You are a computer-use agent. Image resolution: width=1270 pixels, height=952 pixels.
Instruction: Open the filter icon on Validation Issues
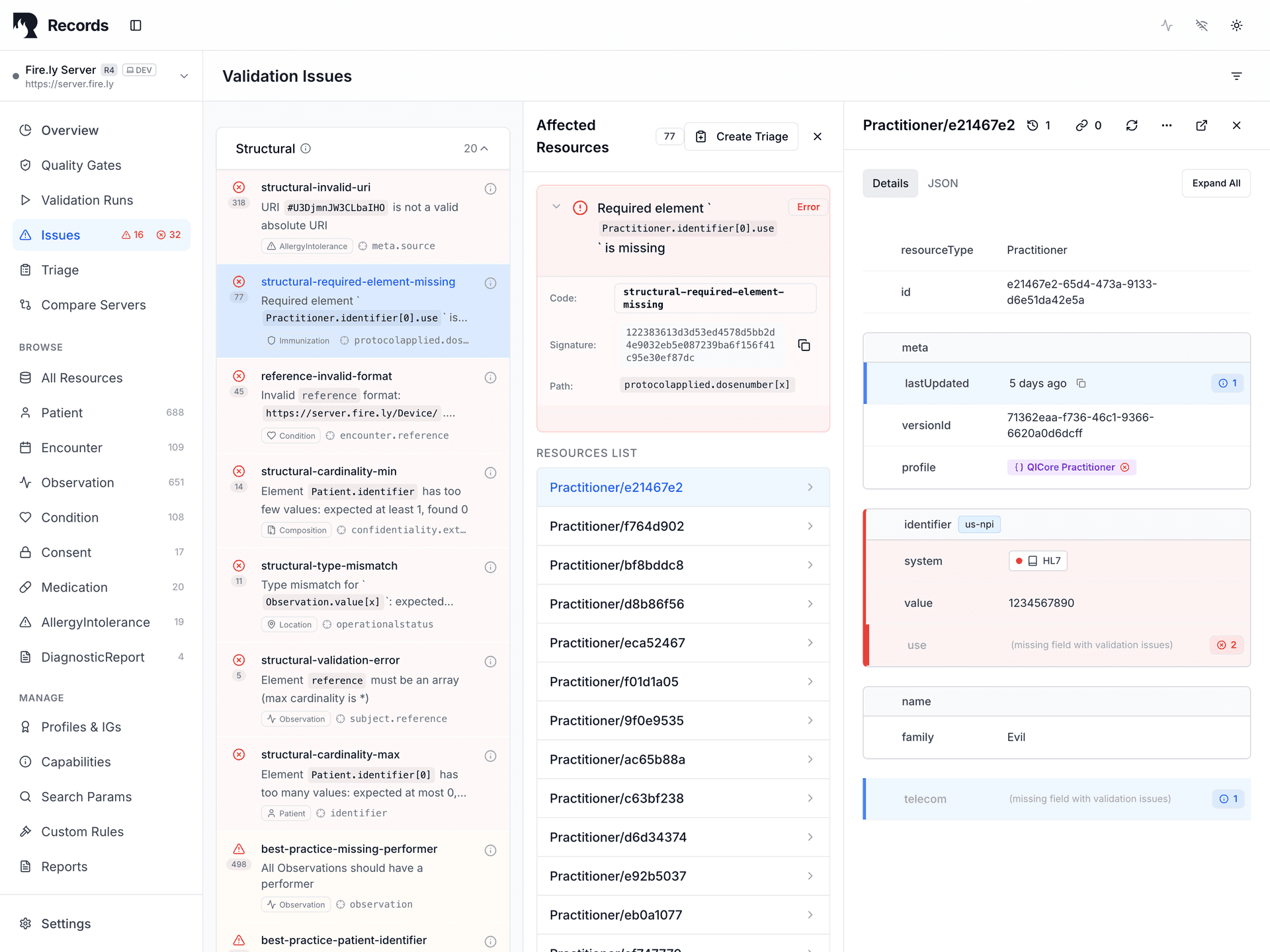point(1237,76)
